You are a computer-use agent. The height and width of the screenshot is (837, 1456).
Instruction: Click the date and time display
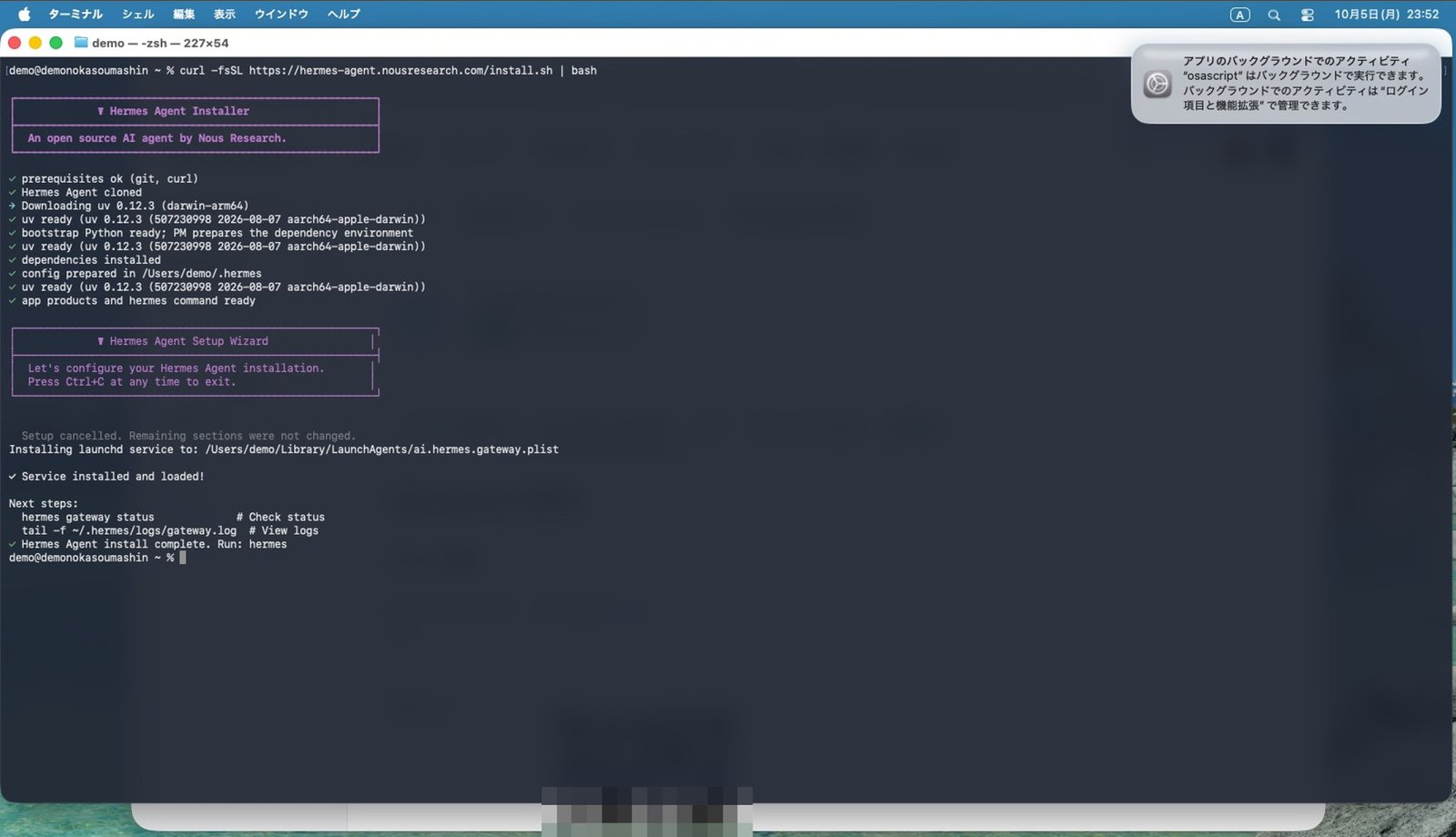click(1386, 15)
